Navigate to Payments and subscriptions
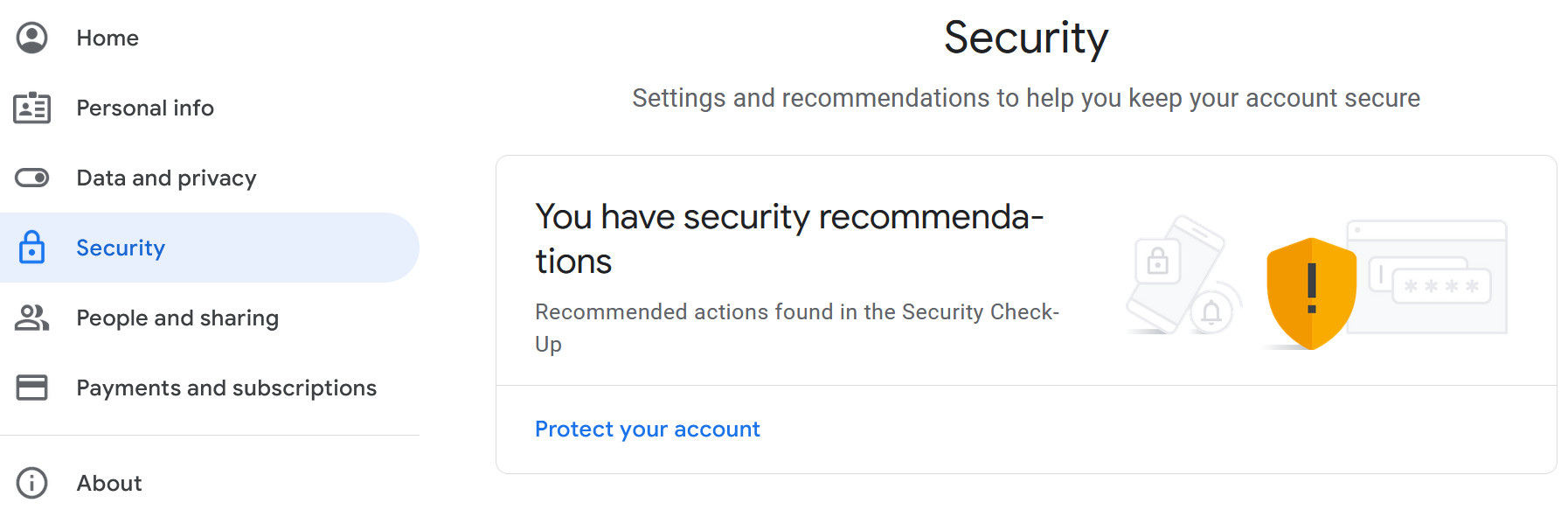This screenshot has height=510, width=1568. [x=226, y=388]
